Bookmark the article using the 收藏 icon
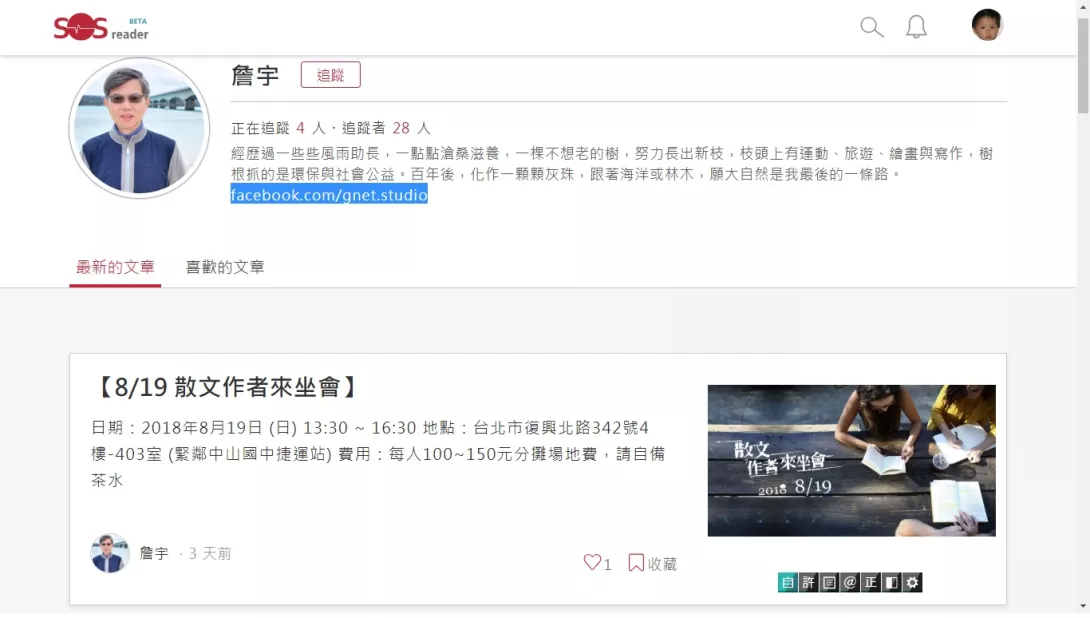This screenshot has width=1090, height=618. coord(635,562)
